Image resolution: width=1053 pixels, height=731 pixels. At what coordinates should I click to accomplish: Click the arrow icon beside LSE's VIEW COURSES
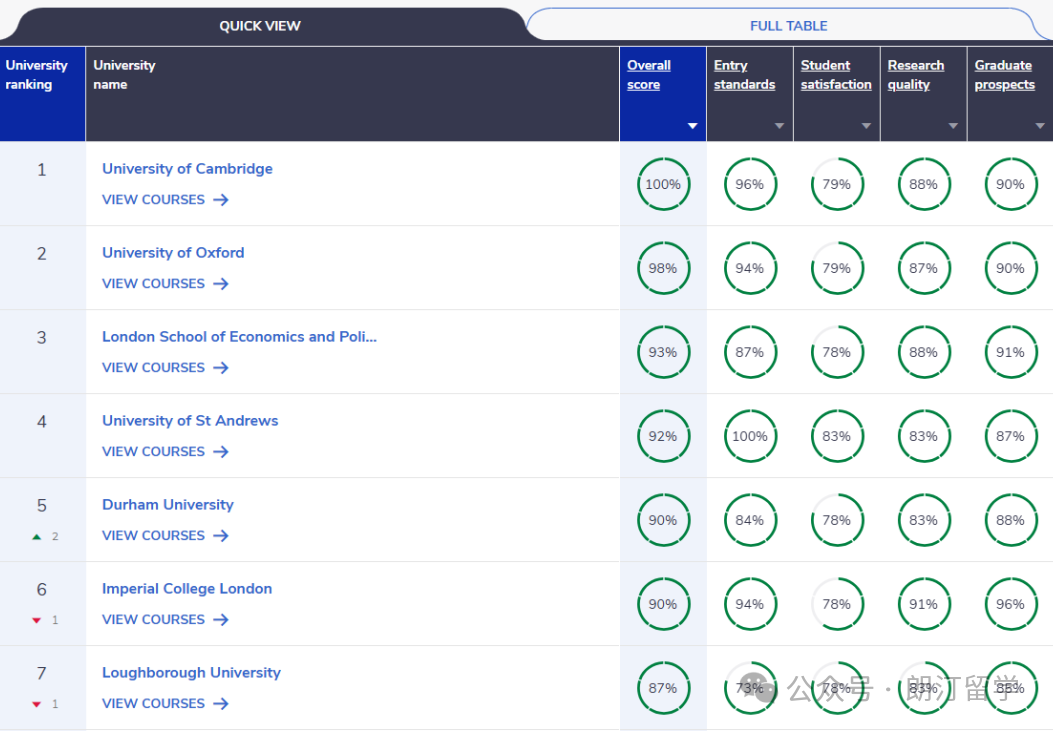pyautogui.click(x=221, y=368)
